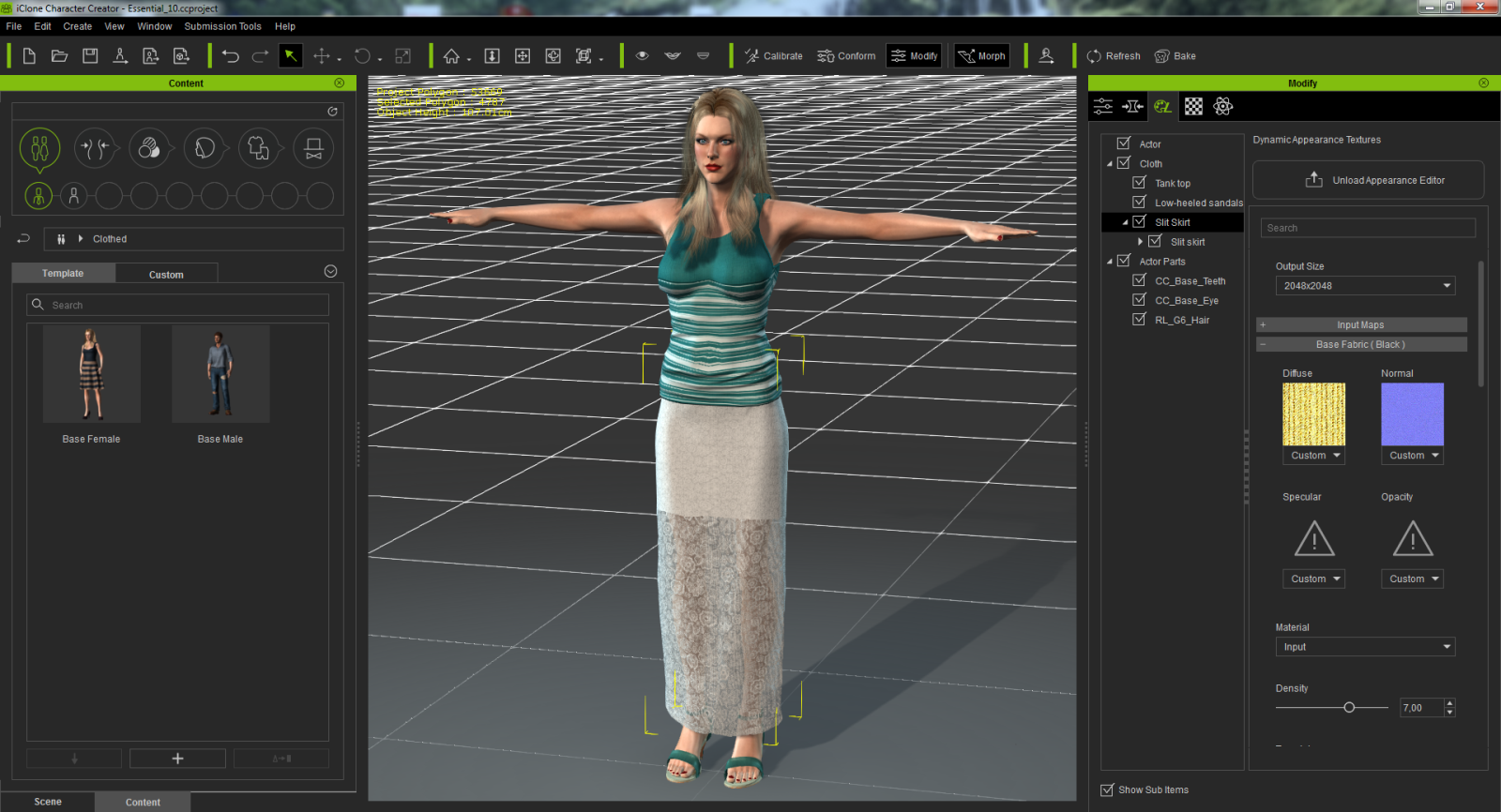Collapse the Actor Parts tree node
The width and height of the screenshot is (1501, 812).
click(x=1110, y=262)
